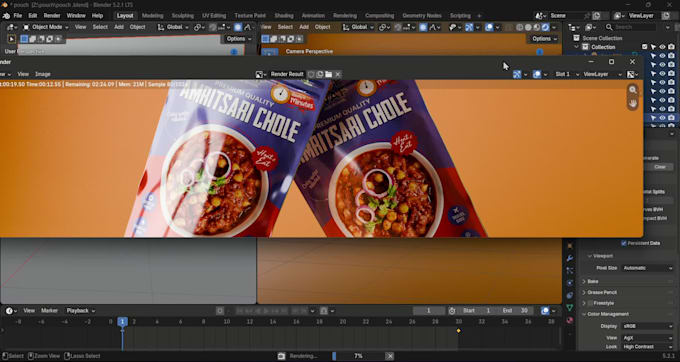This screenshot has height=362, width=680.
Task: Open the Object Mode dropdown
Action: [x=46, y=27]
